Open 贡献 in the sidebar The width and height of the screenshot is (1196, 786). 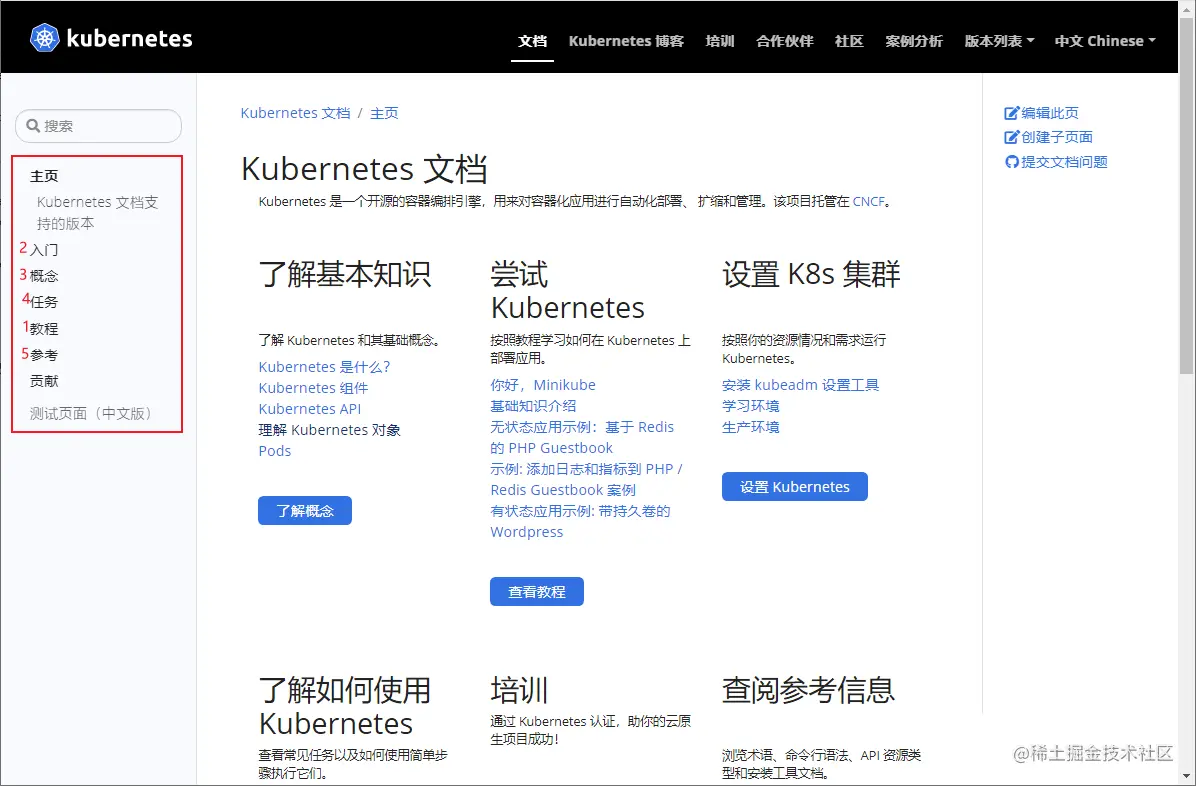(x=44, y=381)
